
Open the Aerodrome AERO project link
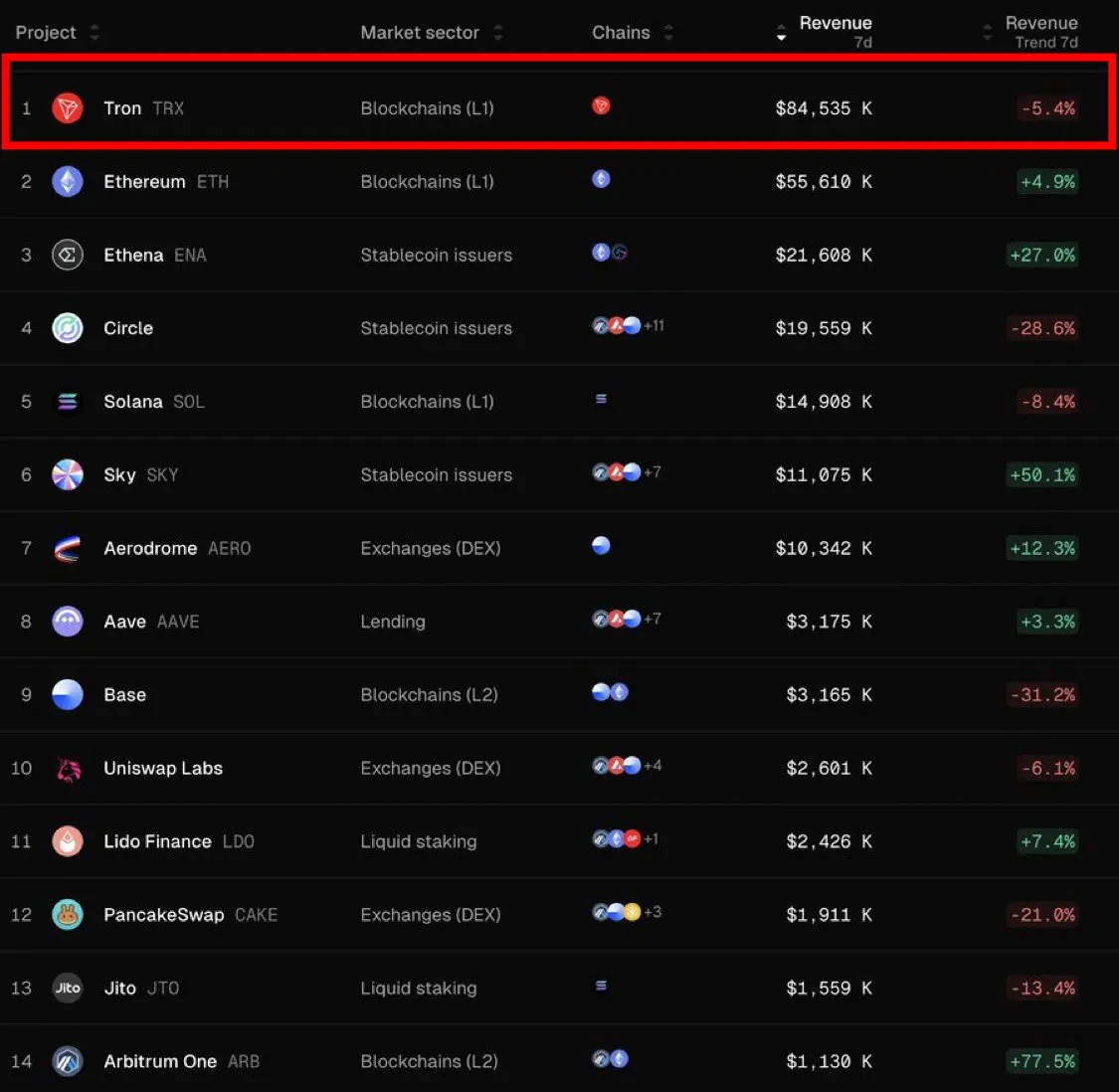click(x=177, y=548)
